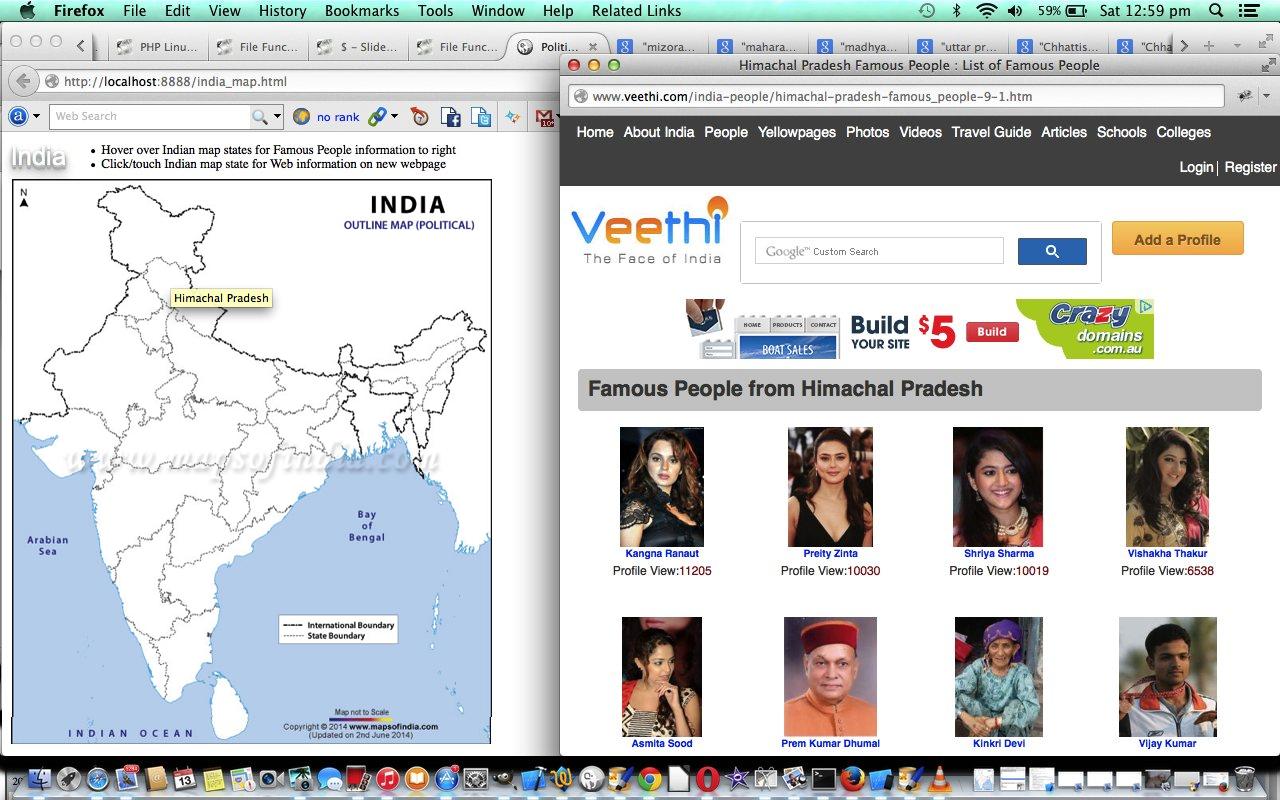
Task: Open the History menu
Action: (282, 11)
